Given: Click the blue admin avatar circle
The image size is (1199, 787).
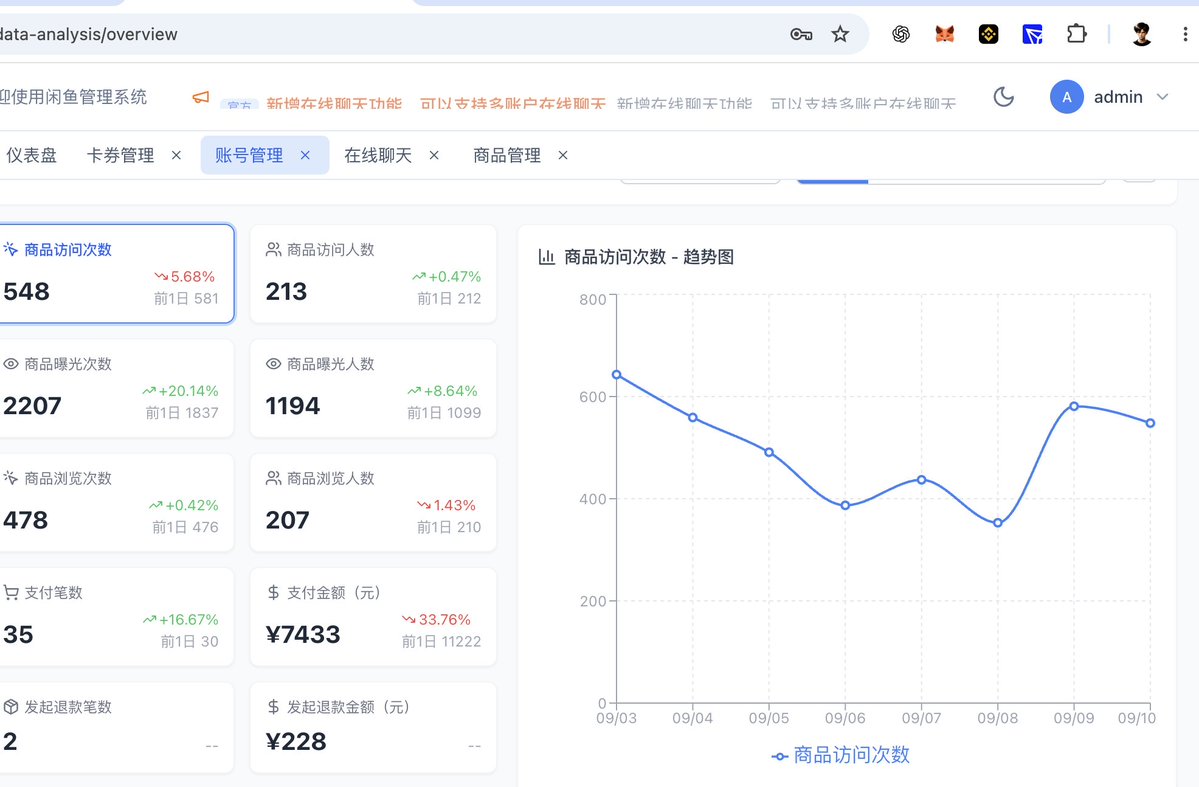Looking at the screenshot, I should point(1067,97).
